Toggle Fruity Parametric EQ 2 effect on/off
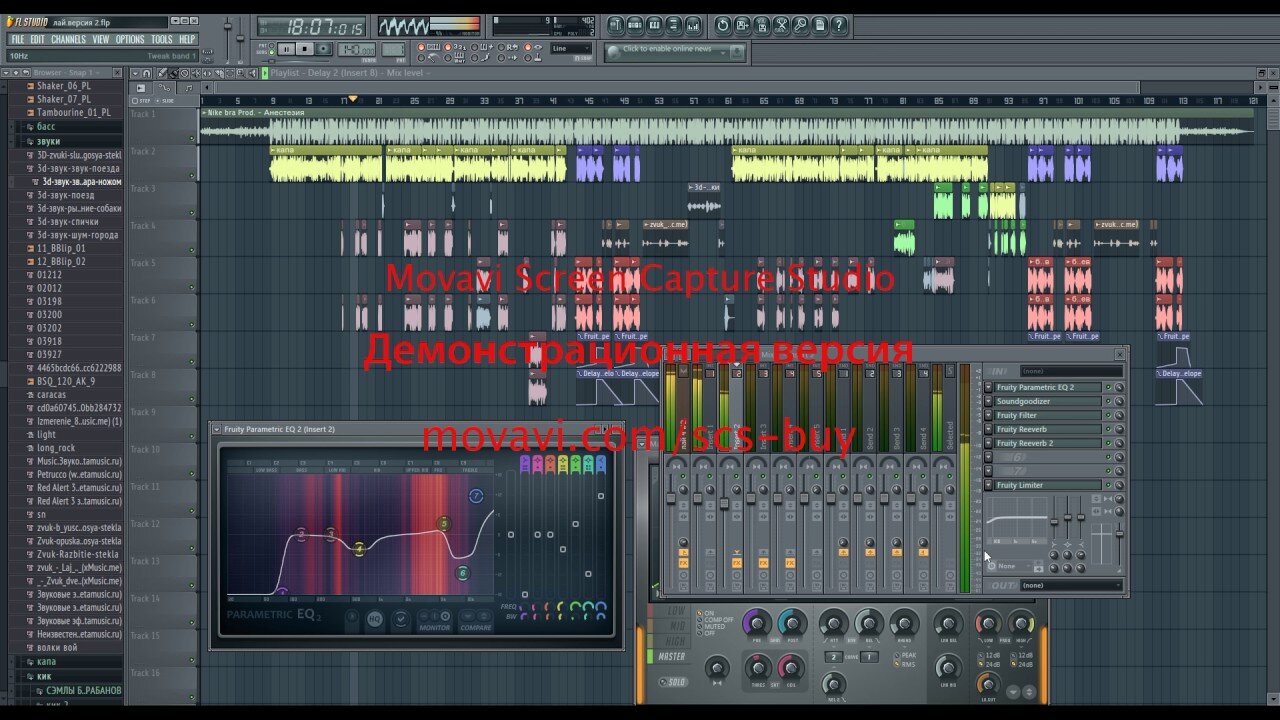 pyautogui.click(x=1108, y=387)
